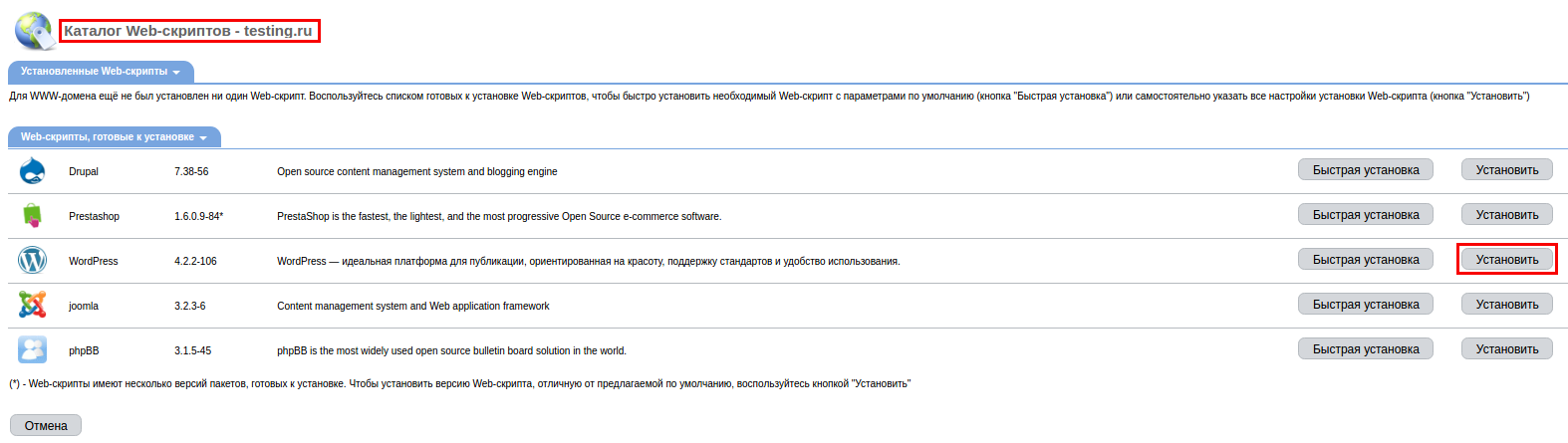Click Быстрая установка for joomla
Screen dimensions: 1568x443
[1365, 305]
